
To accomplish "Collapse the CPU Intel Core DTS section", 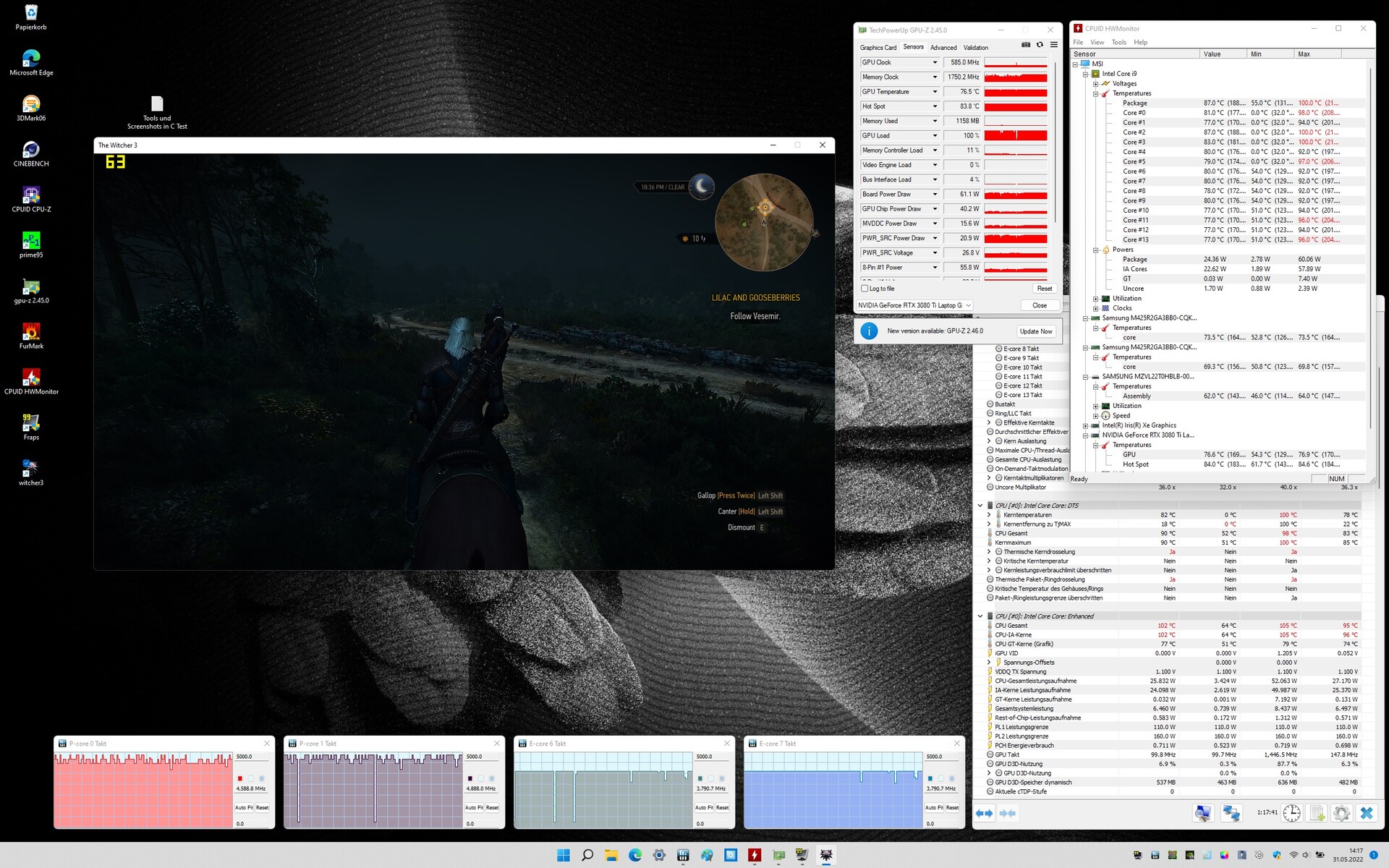I will point(980,506).
